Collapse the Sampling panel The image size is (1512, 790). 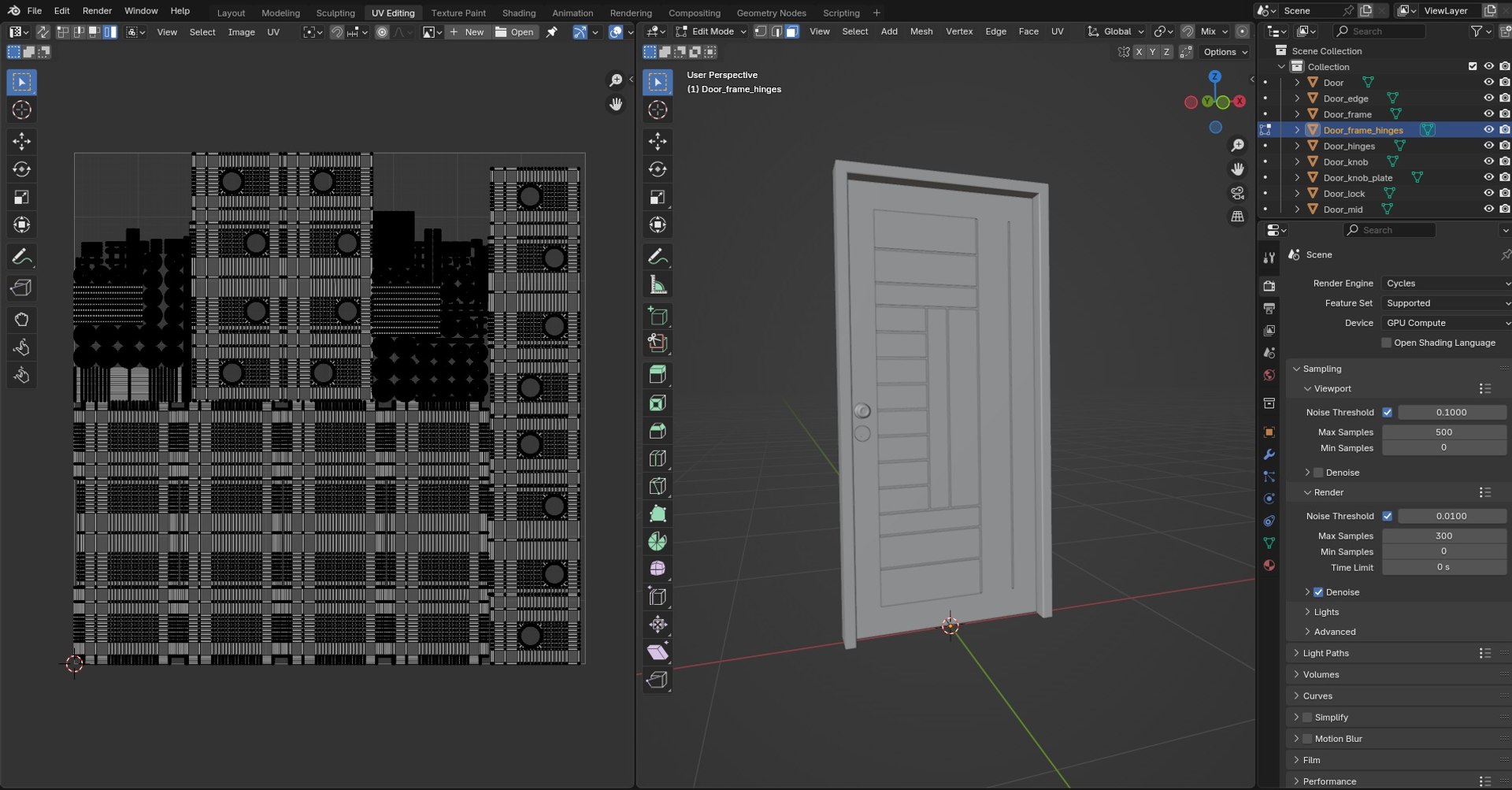click(x=1321, y=369)
